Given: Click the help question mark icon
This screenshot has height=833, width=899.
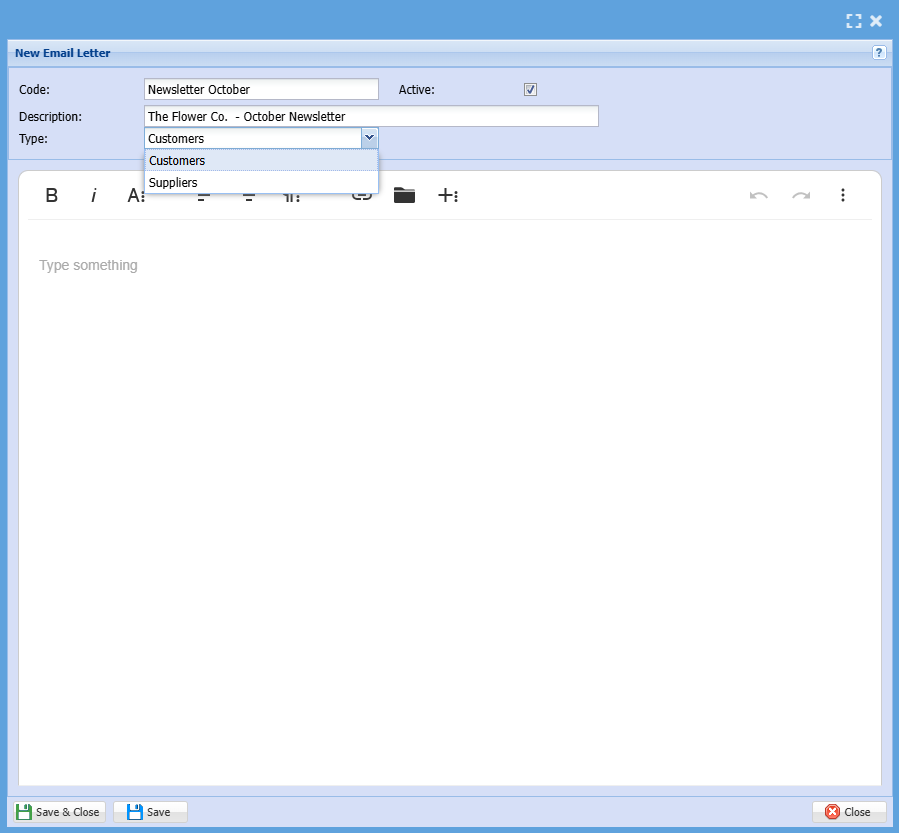Looking at the screenshot, I should click(879, 53).
